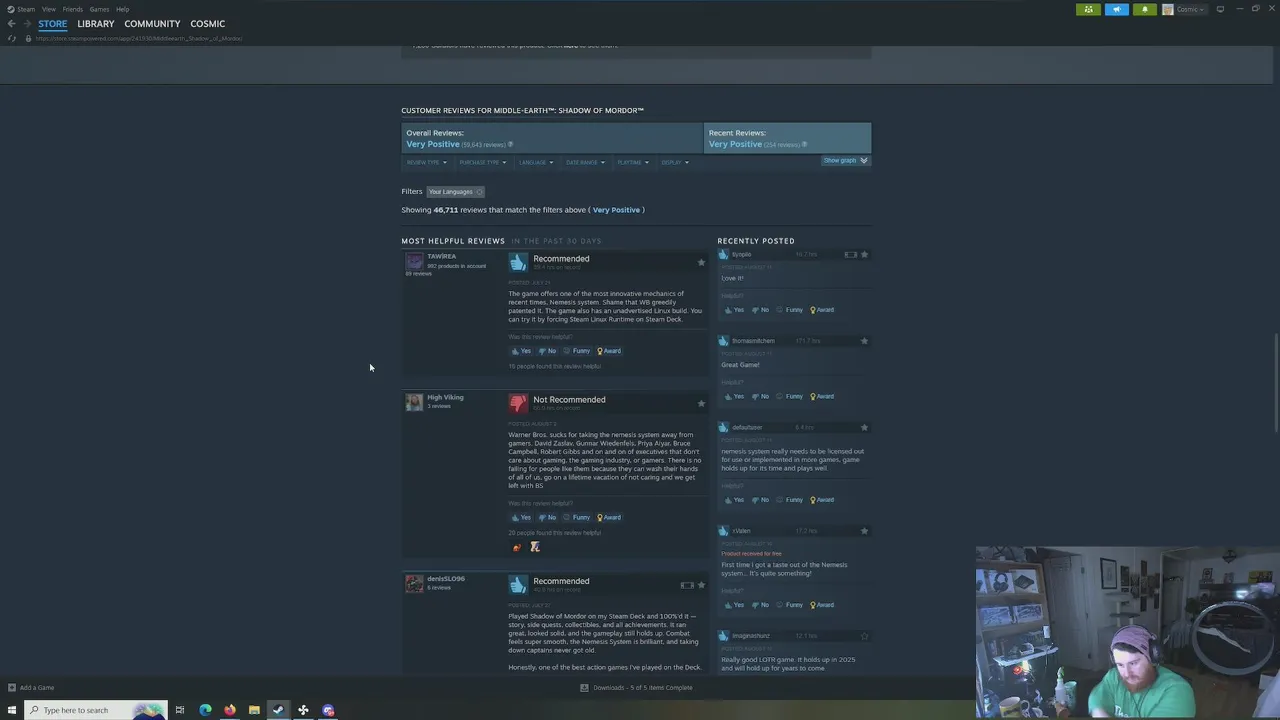The height and width of the screenshot is (720, 1280).
Task: Vote No on TAWIREA's review
Action: (x=547, y=351)
